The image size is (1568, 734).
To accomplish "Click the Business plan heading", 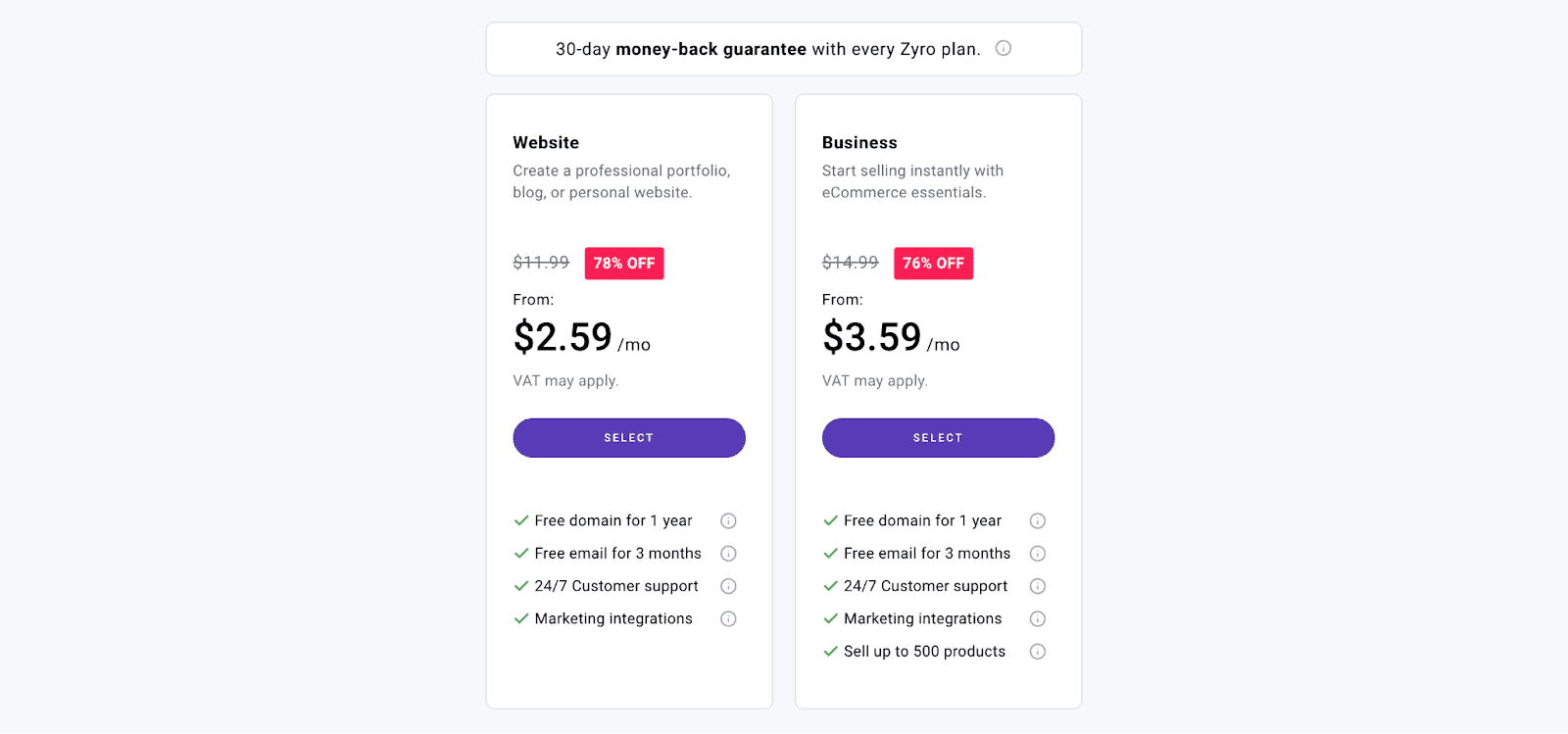I will tap(859, 142).
